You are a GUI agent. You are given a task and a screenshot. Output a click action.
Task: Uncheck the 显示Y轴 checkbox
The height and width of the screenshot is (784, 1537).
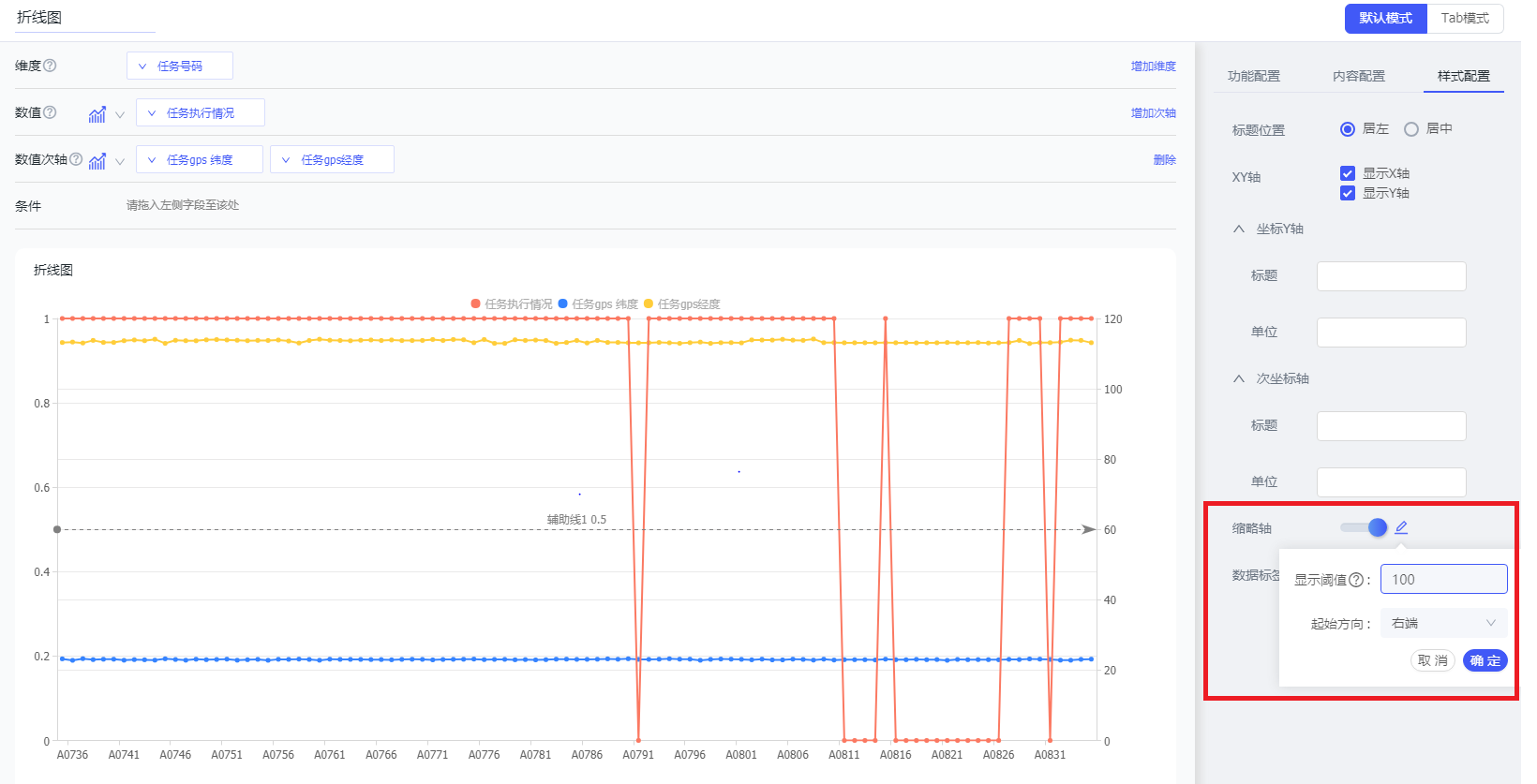(x=1348, y=193)
